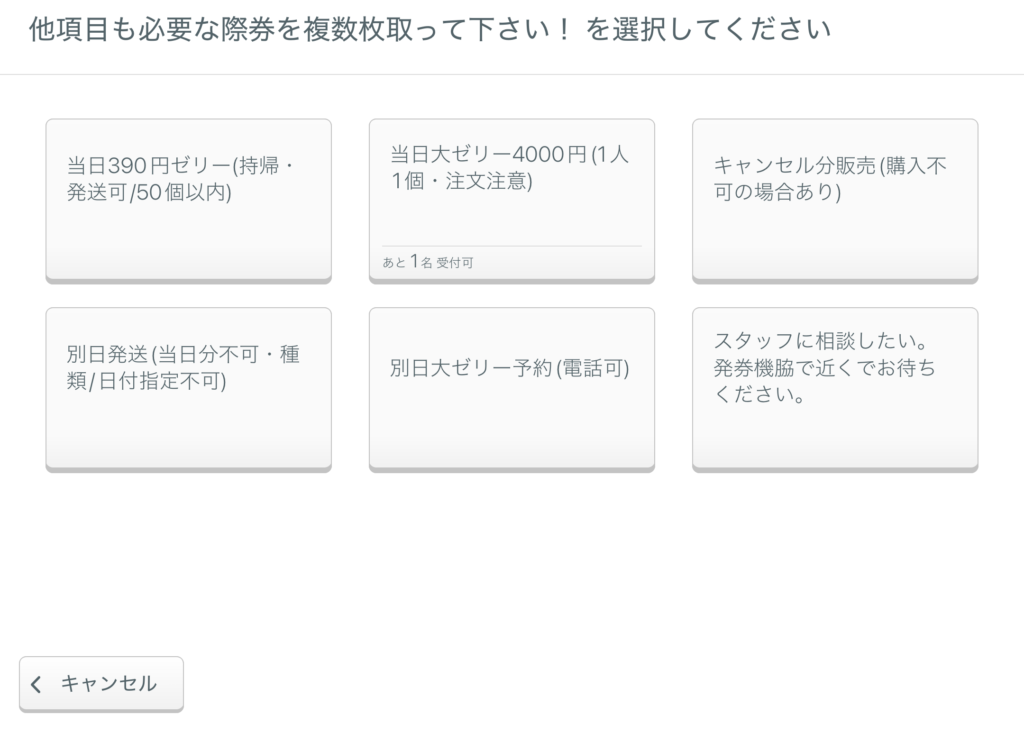The height and width of the screenshot is (751, 1024).
Task: Choose スタッフに相談したい option tile
Action: (x=835, y=388)
